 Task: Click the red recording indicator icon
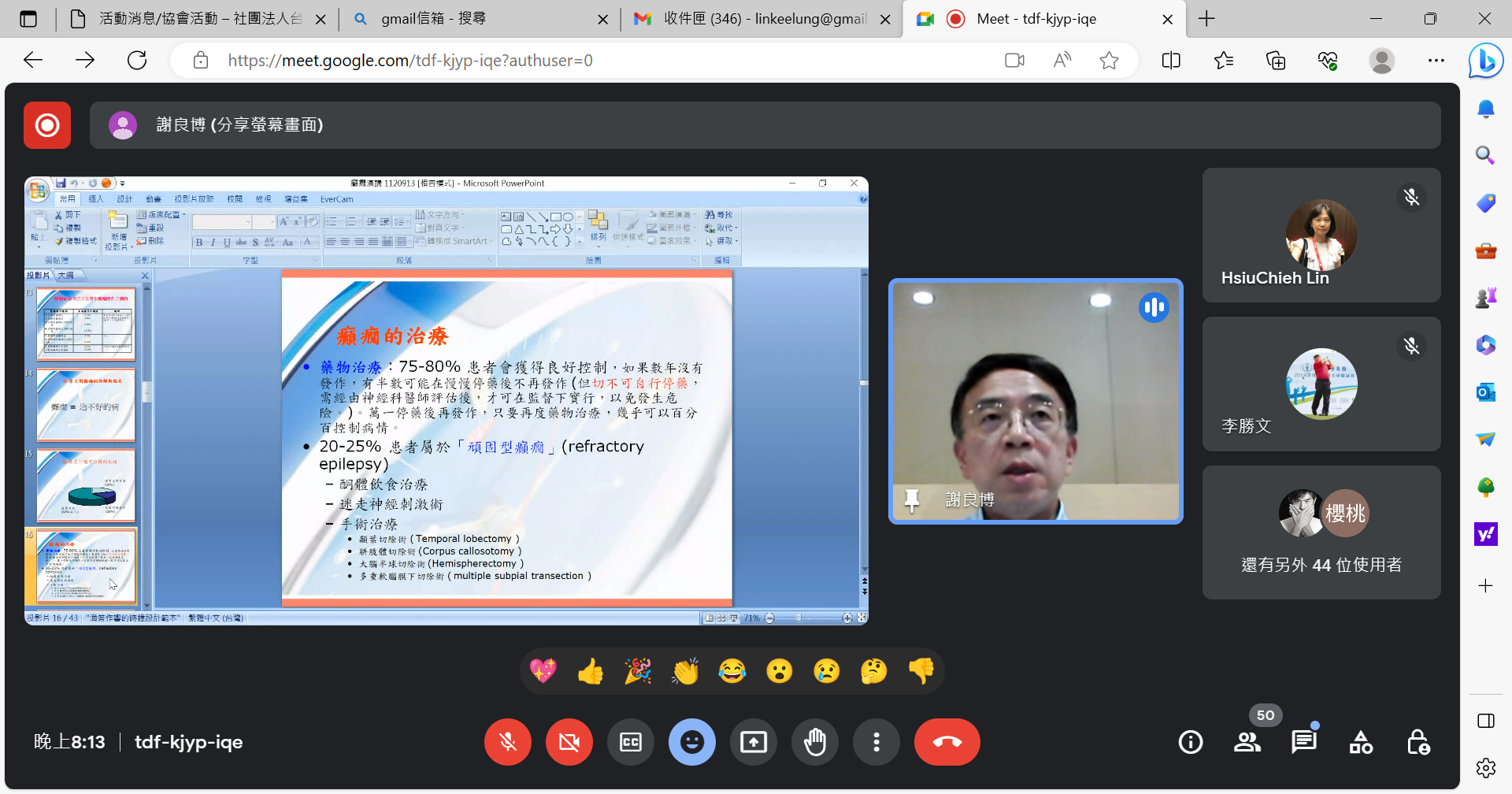tap(47, 125)
